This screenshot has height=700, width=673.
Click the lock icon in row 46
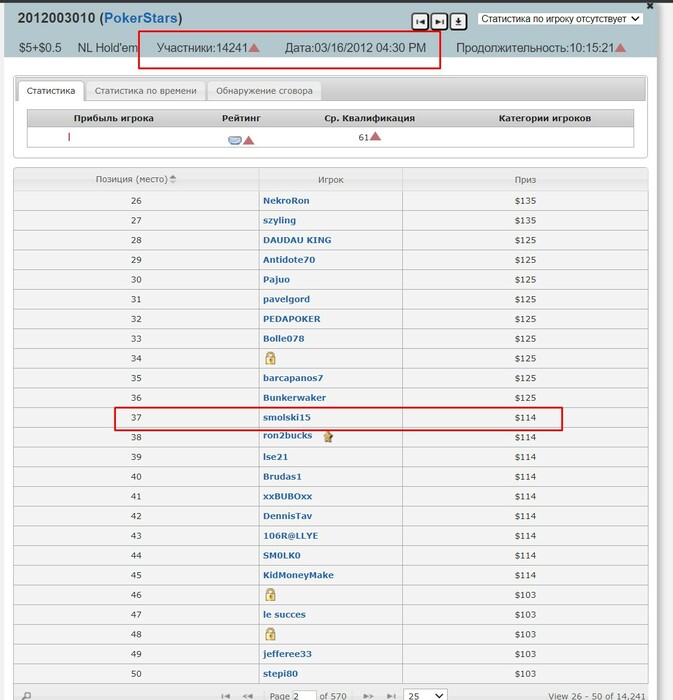click(270, 595)
